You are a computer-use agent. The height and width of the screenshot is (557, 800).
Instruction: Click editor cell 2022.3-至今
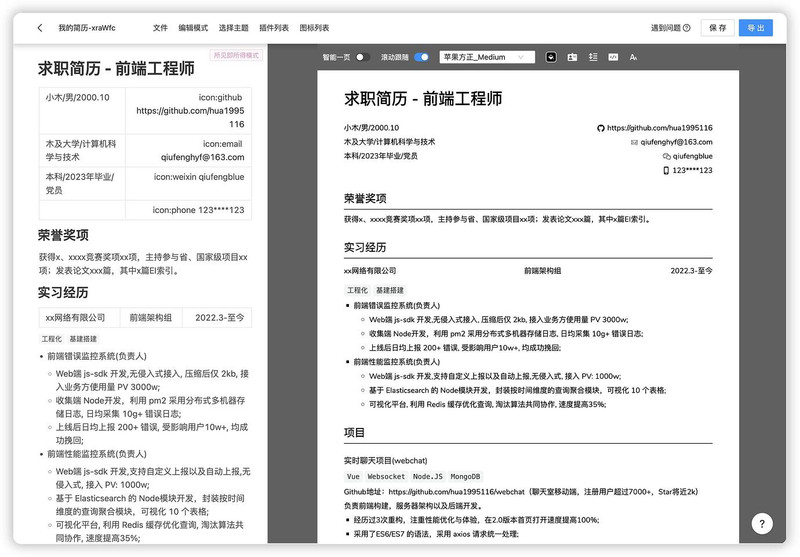[x=217, y=318]
